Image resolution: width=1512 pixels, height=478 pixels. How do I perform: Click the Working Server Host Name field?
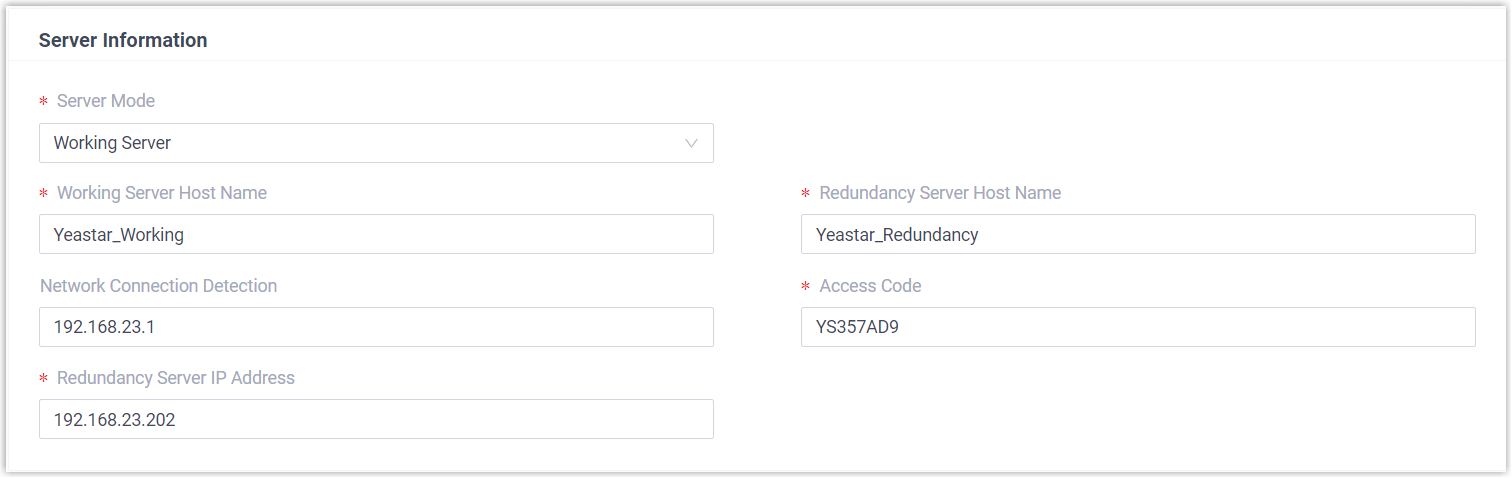[x=376, y=234]
